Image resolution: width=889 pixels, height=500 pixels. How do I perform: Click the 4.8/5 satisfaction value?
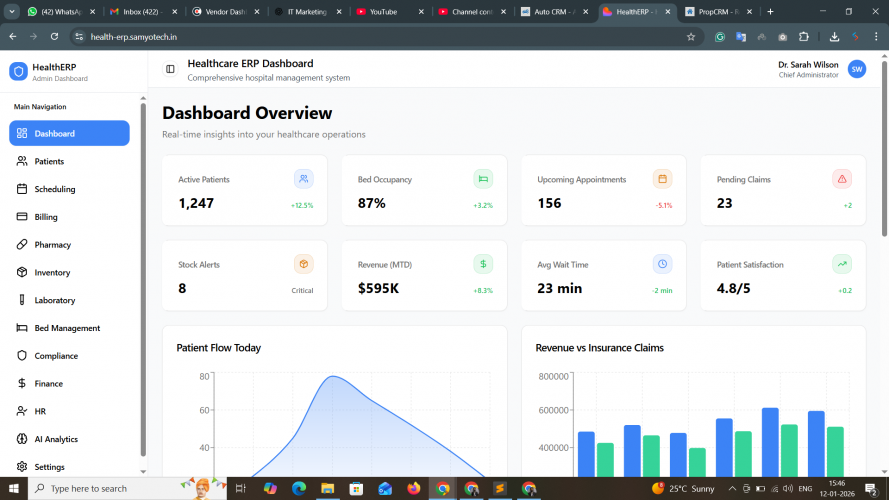click(x=733, y=288)
